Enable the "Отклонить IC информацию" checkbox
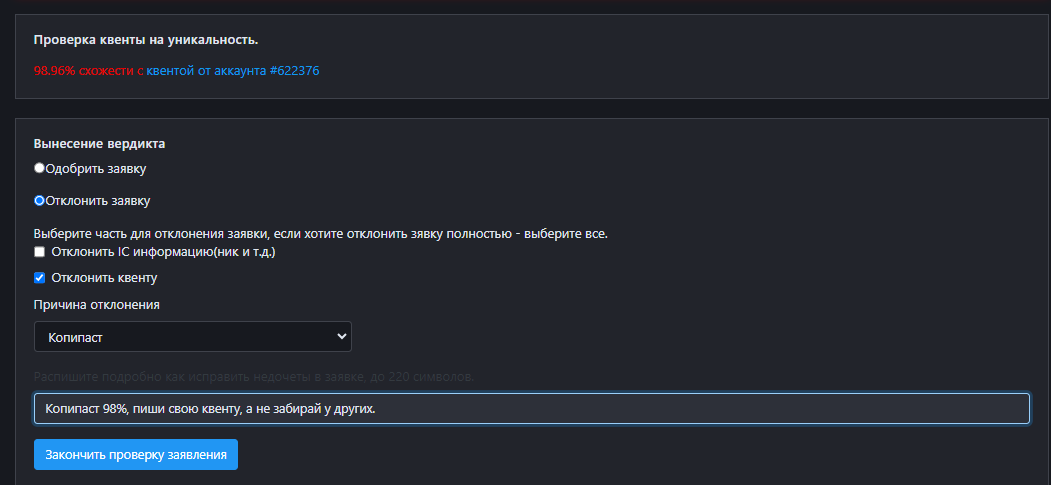This screenshot has width=1051, height=485. tap(40, 252)
